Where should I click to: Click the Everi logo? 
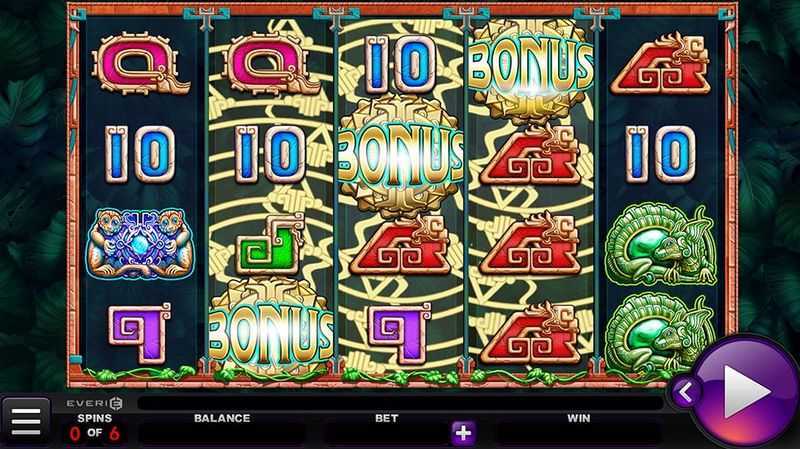click(x=95, y=404)
